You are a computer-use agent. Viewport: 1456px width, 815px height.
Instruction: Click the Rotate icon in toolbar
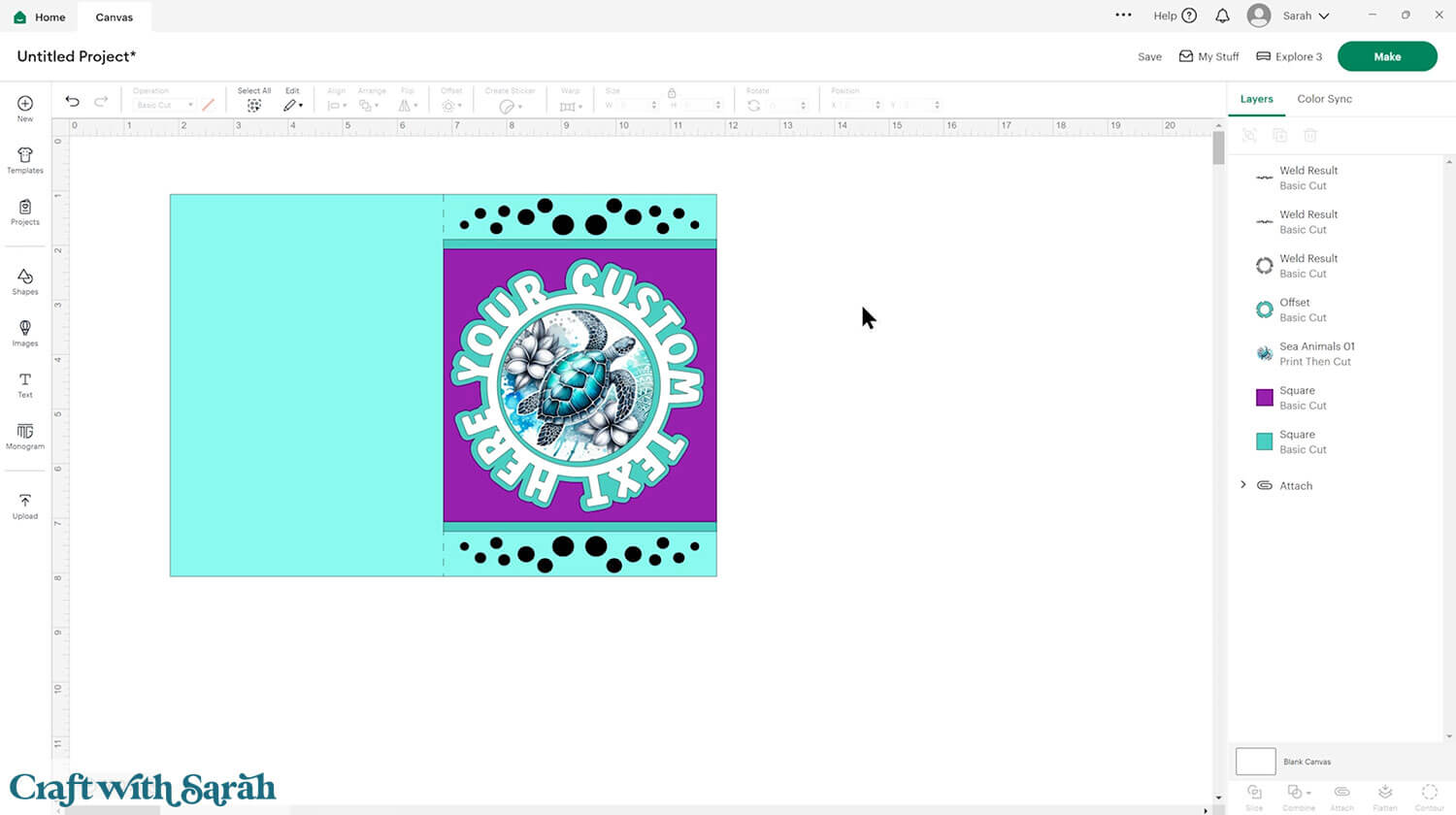[753, 105]
